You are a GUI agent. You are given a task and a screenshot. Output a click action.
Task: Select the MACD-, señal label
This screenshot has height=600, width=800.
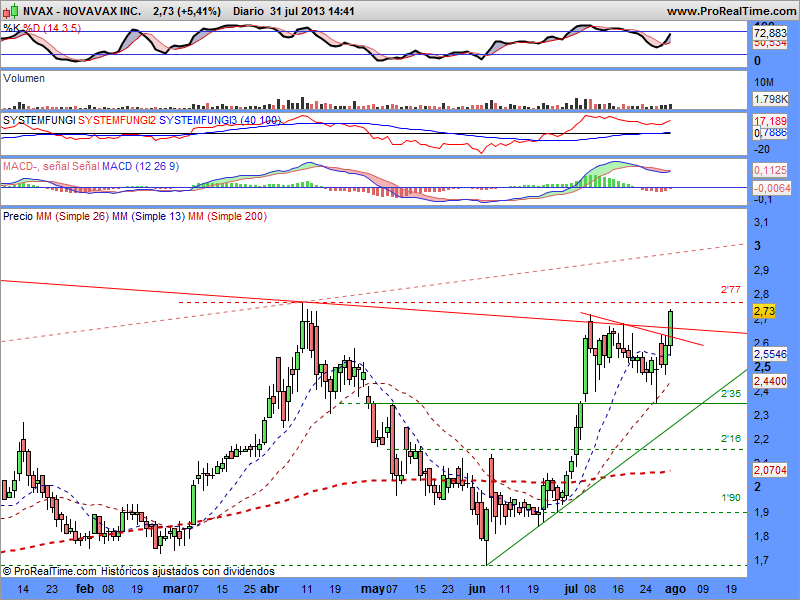point(37,166)
